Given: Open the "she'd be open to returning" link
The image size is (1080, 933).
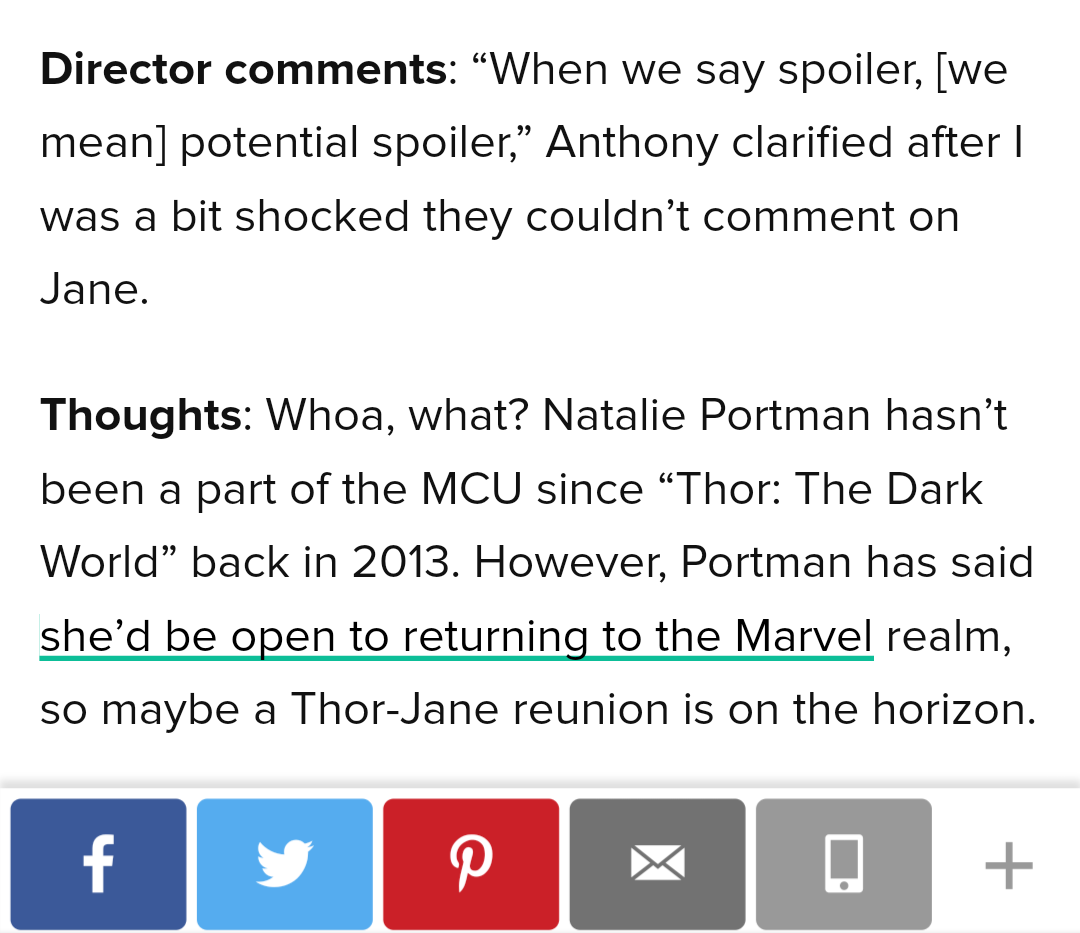Looking at the screenshot, I should coord(456,636).
